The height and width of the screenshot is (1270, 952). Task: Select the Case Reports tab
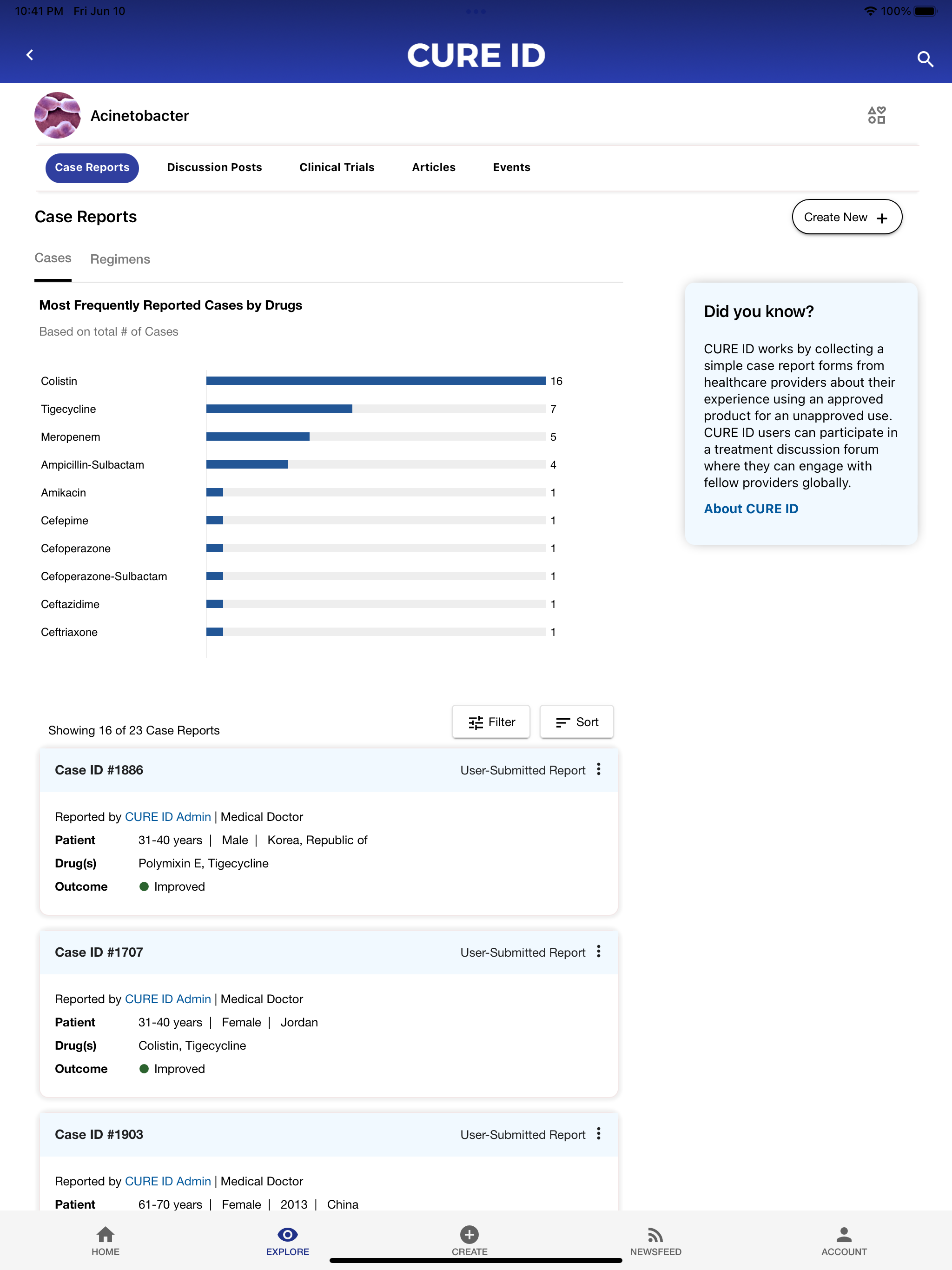92,168
